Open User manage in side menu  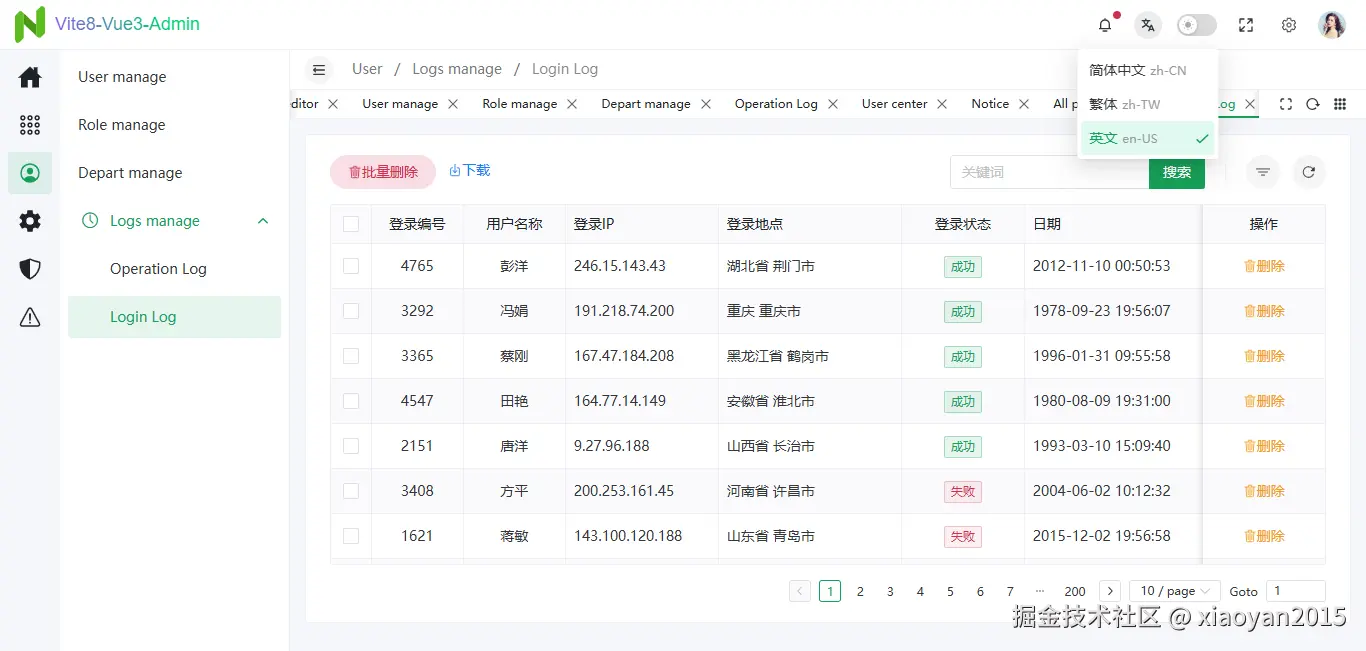click(175, 77)
